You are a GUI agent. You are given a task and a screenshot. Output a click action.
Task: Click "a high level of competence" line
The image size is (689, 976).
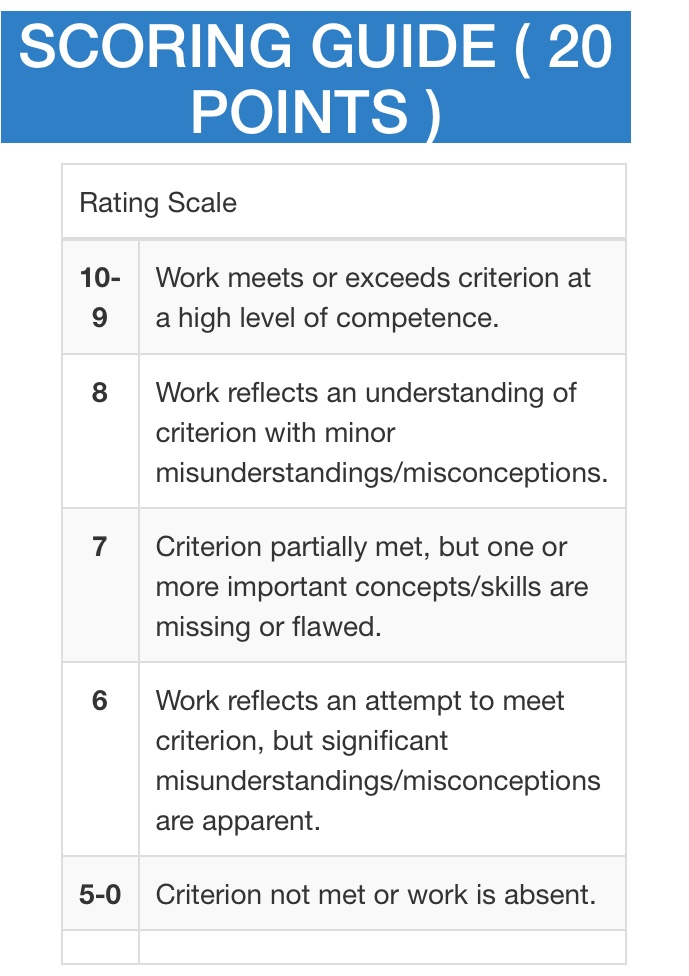(327, 317)
